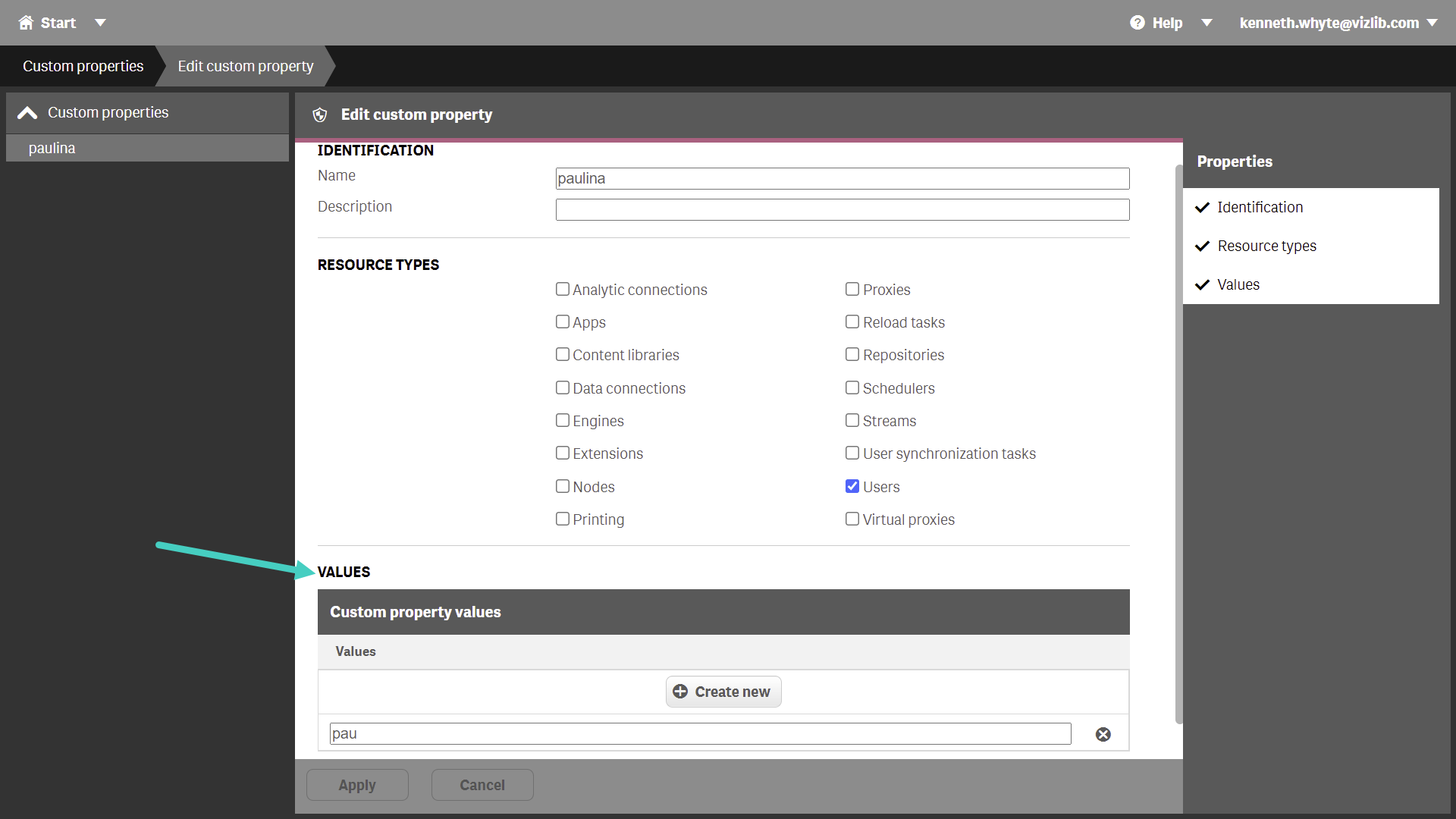The image size is (1456, 819).
Task: Uncheck the Users resource type
Action: (852, 486)
